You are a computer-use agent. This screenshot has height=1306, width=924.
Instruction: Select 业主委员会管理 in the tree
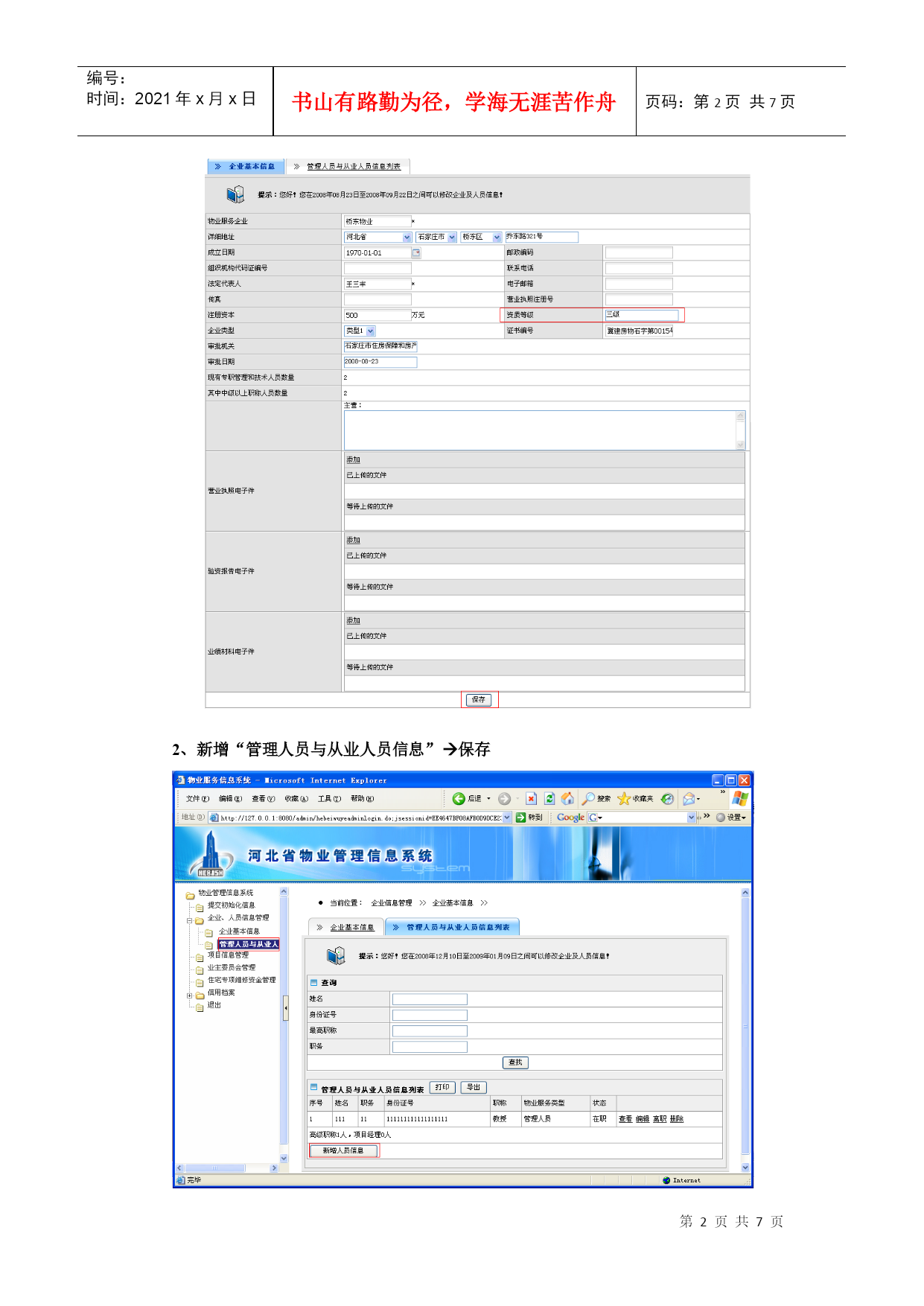tap(232, 968)
